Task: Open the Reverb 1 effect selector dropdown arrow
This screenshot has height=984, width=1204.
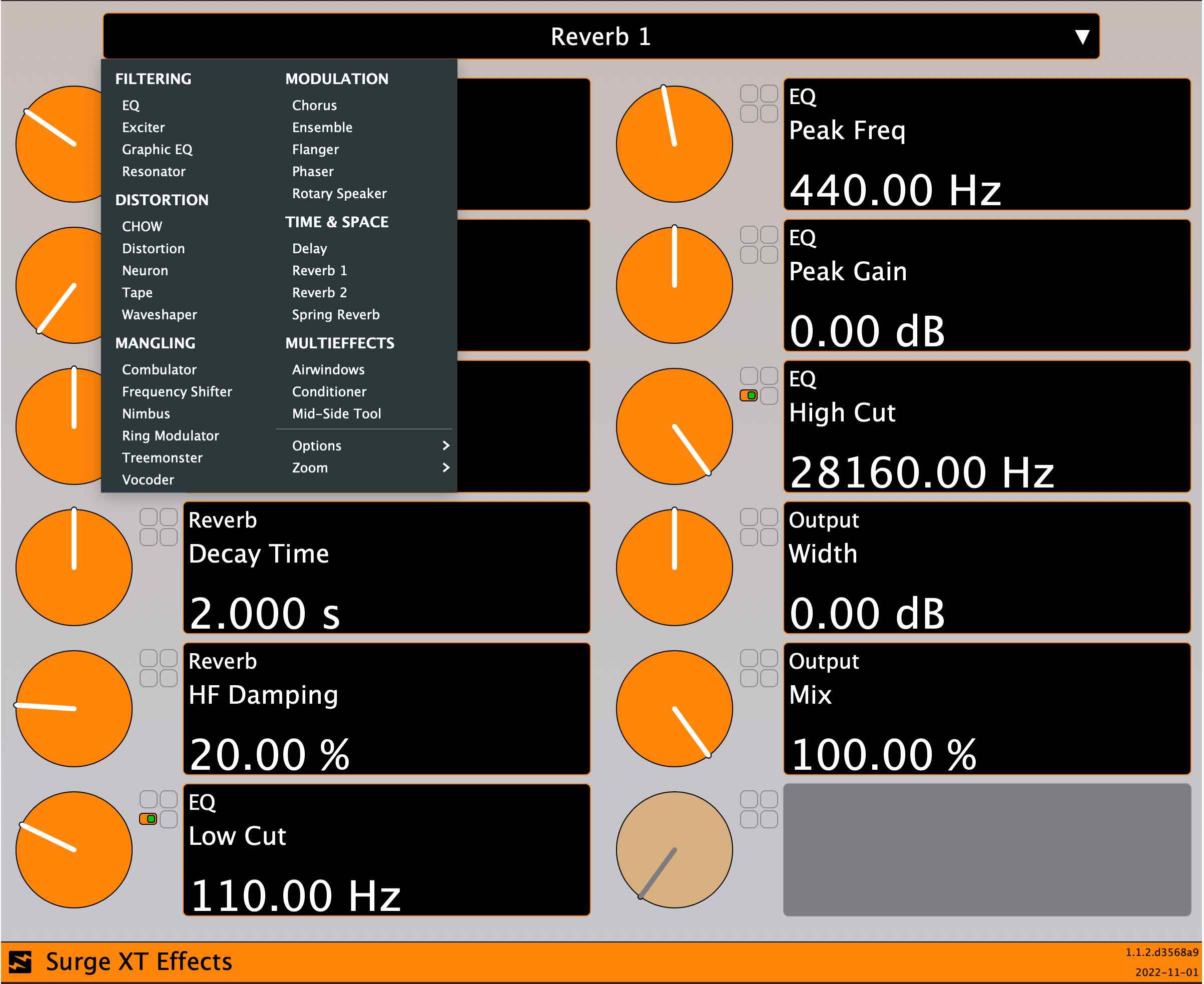Action: click(x=1081, y=37)
